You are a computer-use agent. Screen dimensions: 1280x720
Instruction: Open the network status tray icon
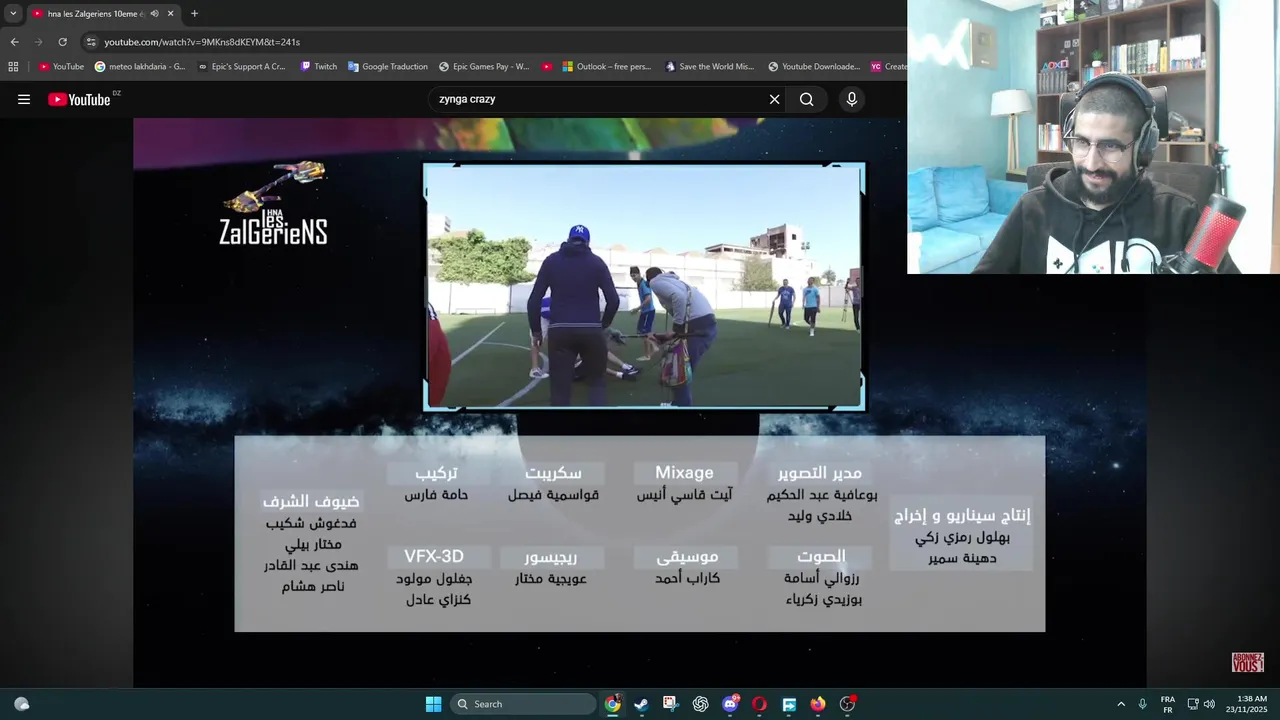[1193, 704]
